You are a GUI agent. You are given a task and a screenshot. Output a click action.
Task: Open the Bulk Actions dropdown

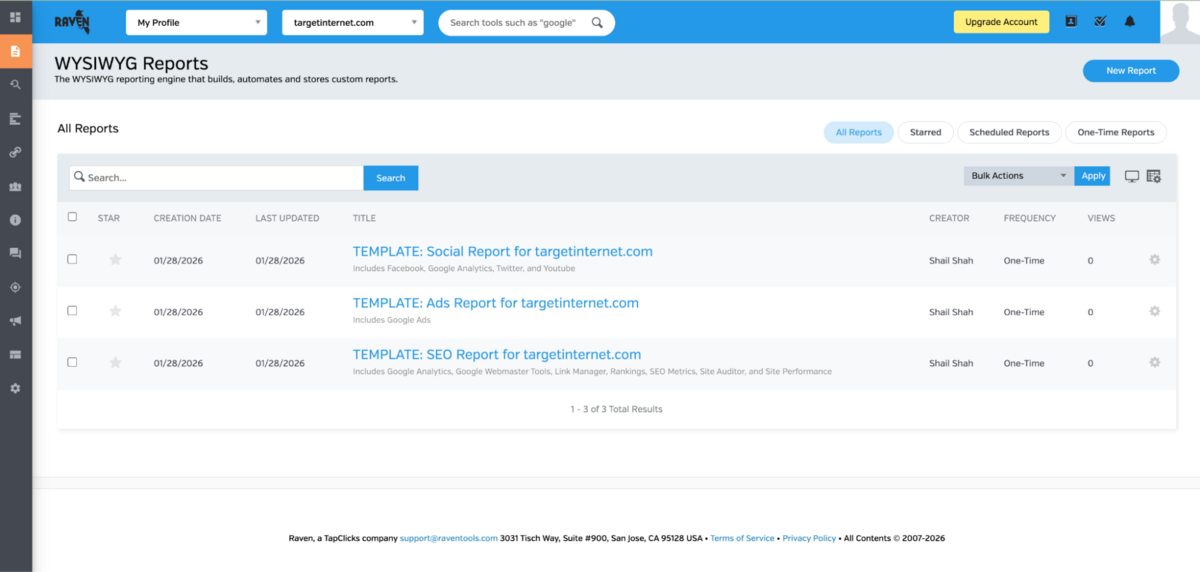1019,176
